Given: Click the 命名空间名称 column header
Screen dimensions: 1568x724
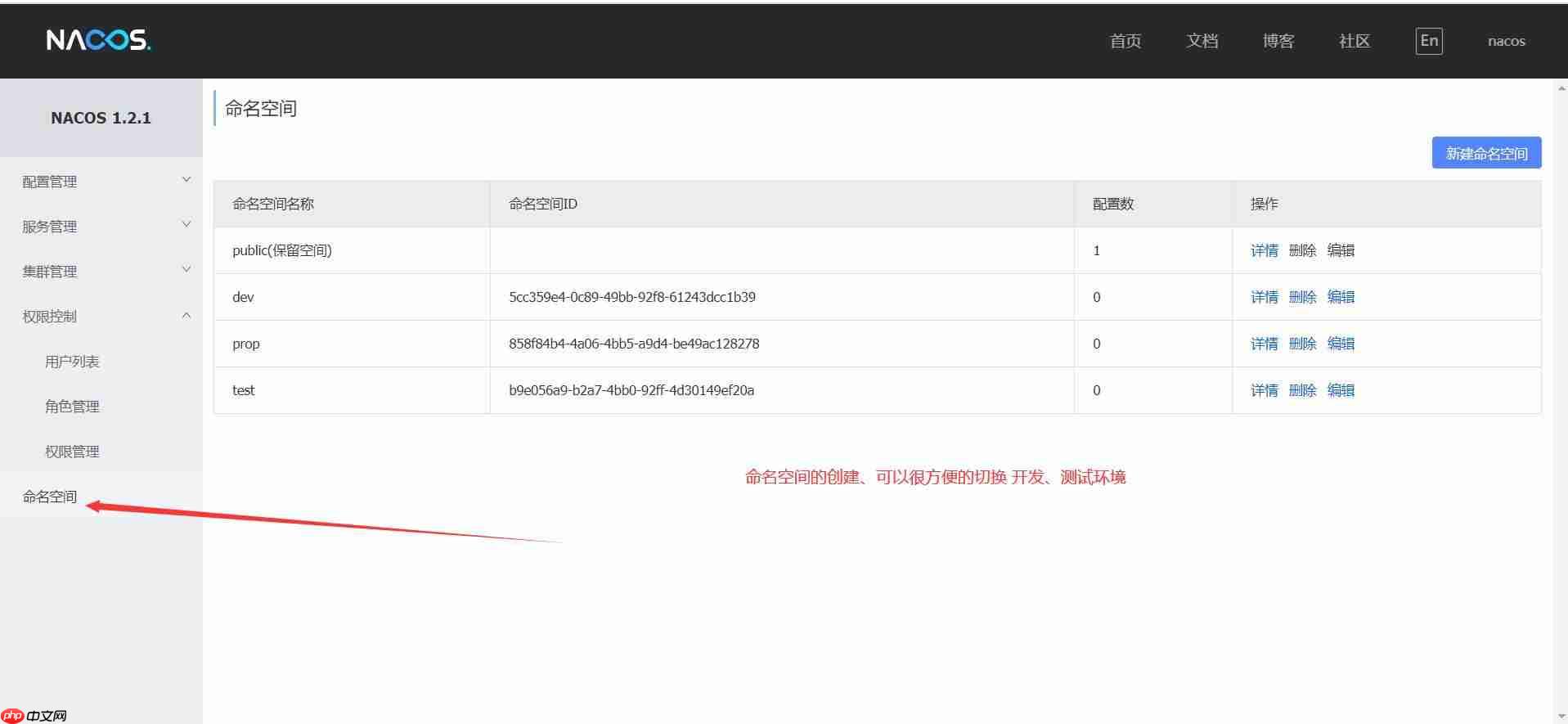Looking at the screenshot, I should pos(352,204).
